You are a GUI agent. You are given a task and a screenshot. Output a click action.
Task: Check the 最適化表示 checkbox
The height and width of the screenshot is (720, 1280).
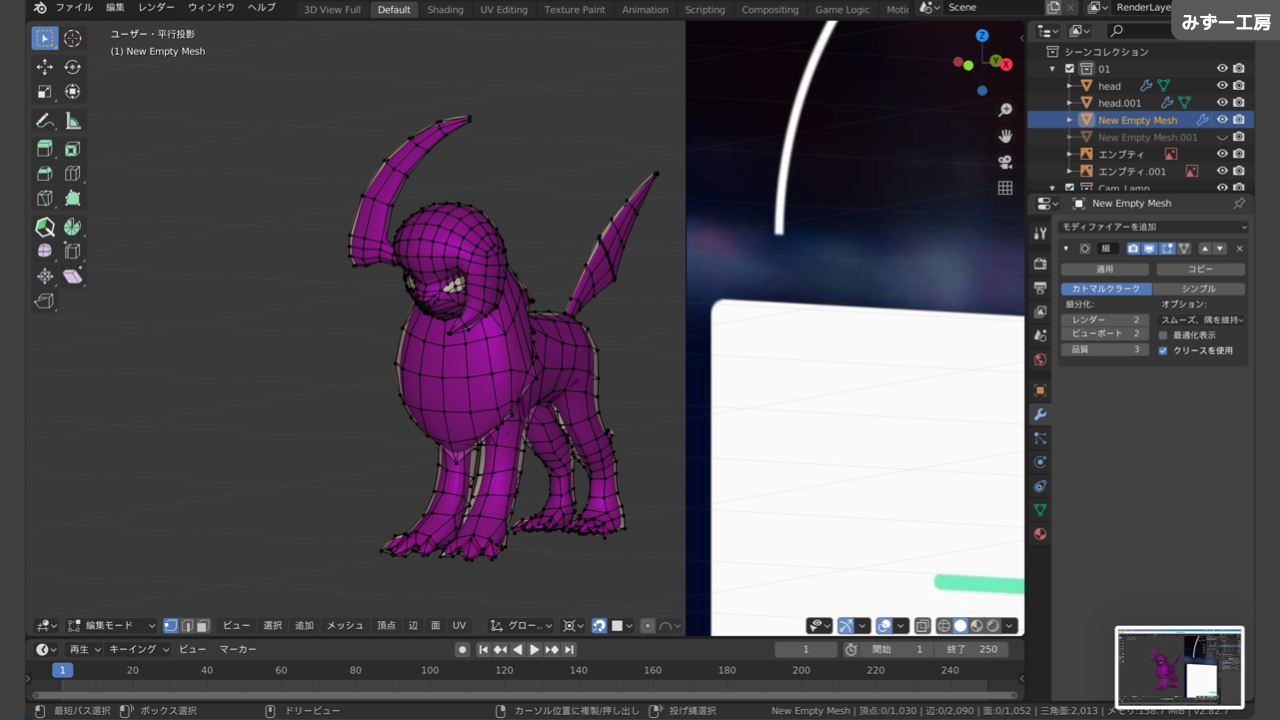pos(1163,335)
